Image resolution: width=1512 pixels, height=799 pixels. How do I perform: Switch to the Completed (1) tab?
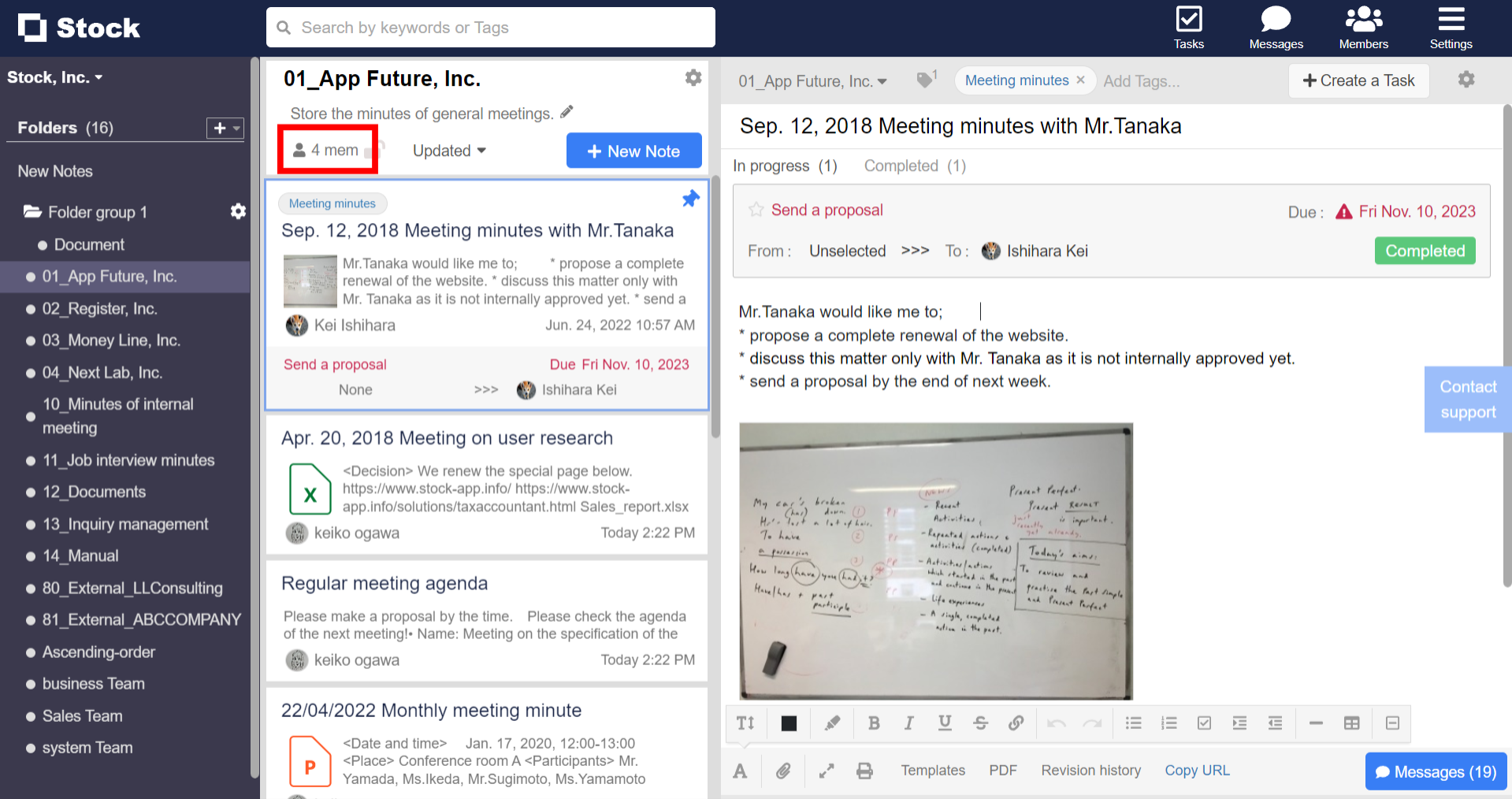914,165
